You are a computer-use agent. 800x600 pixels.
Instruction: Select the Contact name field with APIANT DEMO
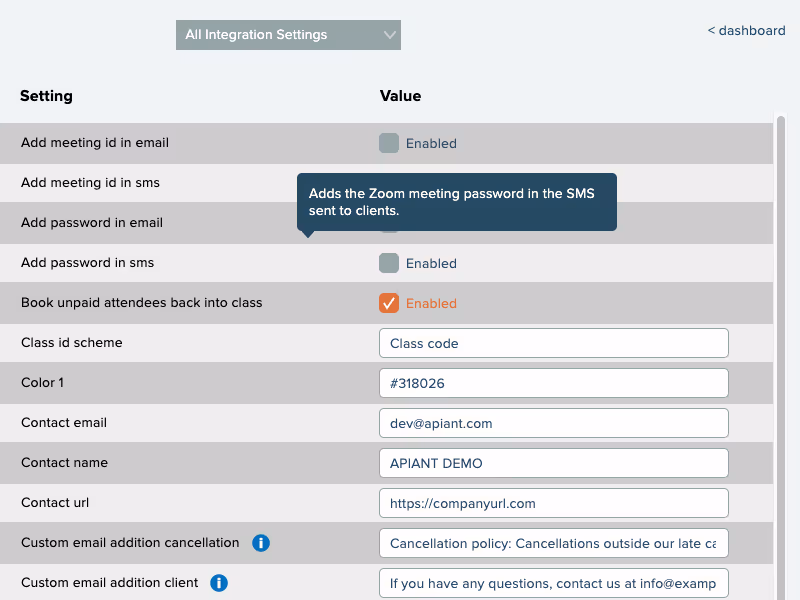(554, 463)
